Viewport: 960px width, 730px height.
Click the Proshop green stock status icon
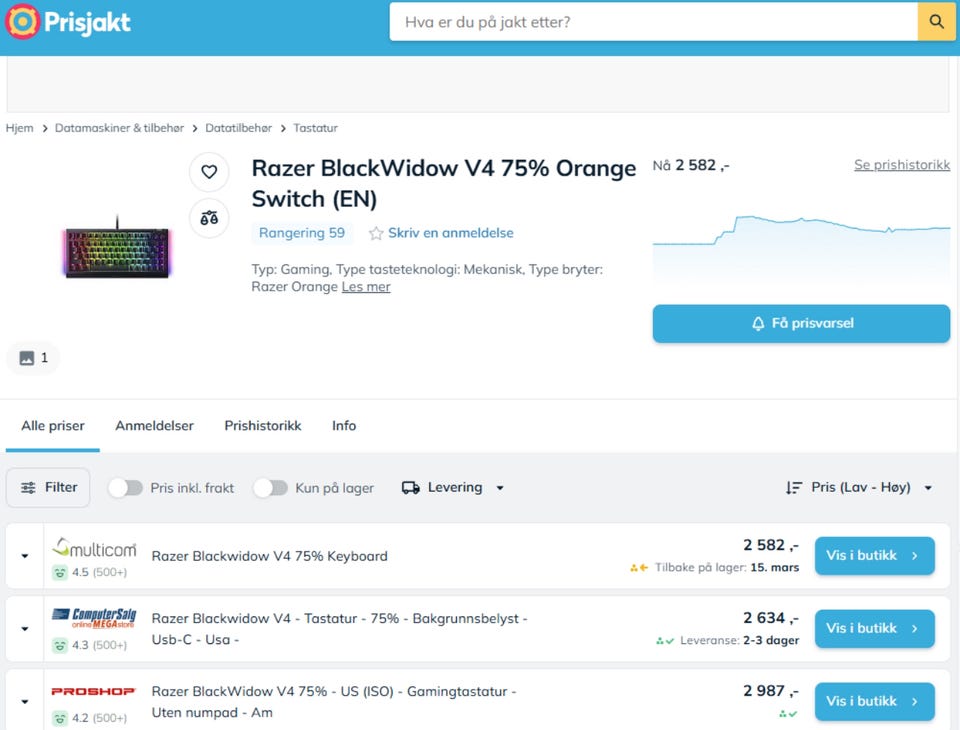point(788,713)
